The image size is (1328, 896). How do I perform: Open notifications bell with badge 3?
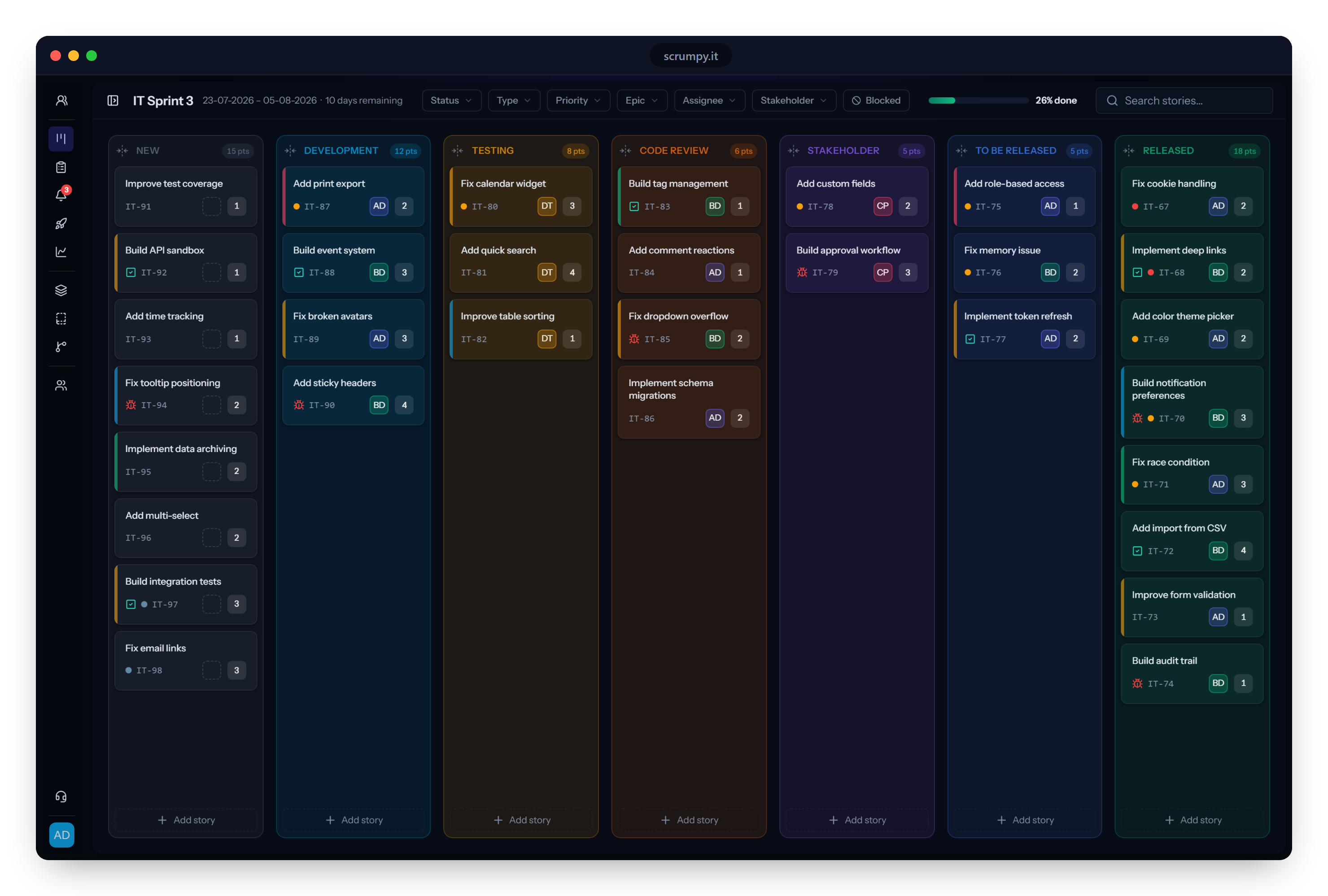(61, 195)
